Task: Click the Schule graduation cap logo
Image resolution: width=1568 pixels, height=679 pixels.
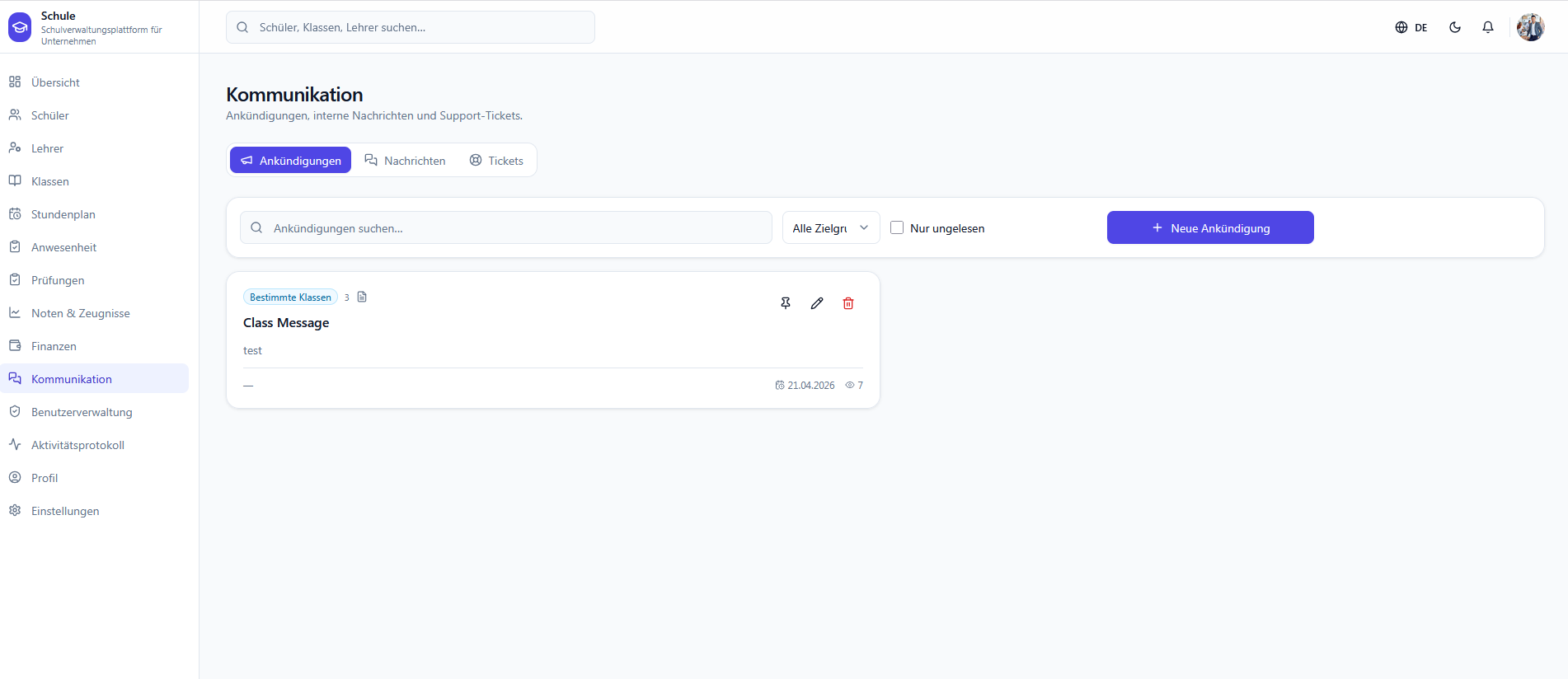Action: [x=20, y=28]
